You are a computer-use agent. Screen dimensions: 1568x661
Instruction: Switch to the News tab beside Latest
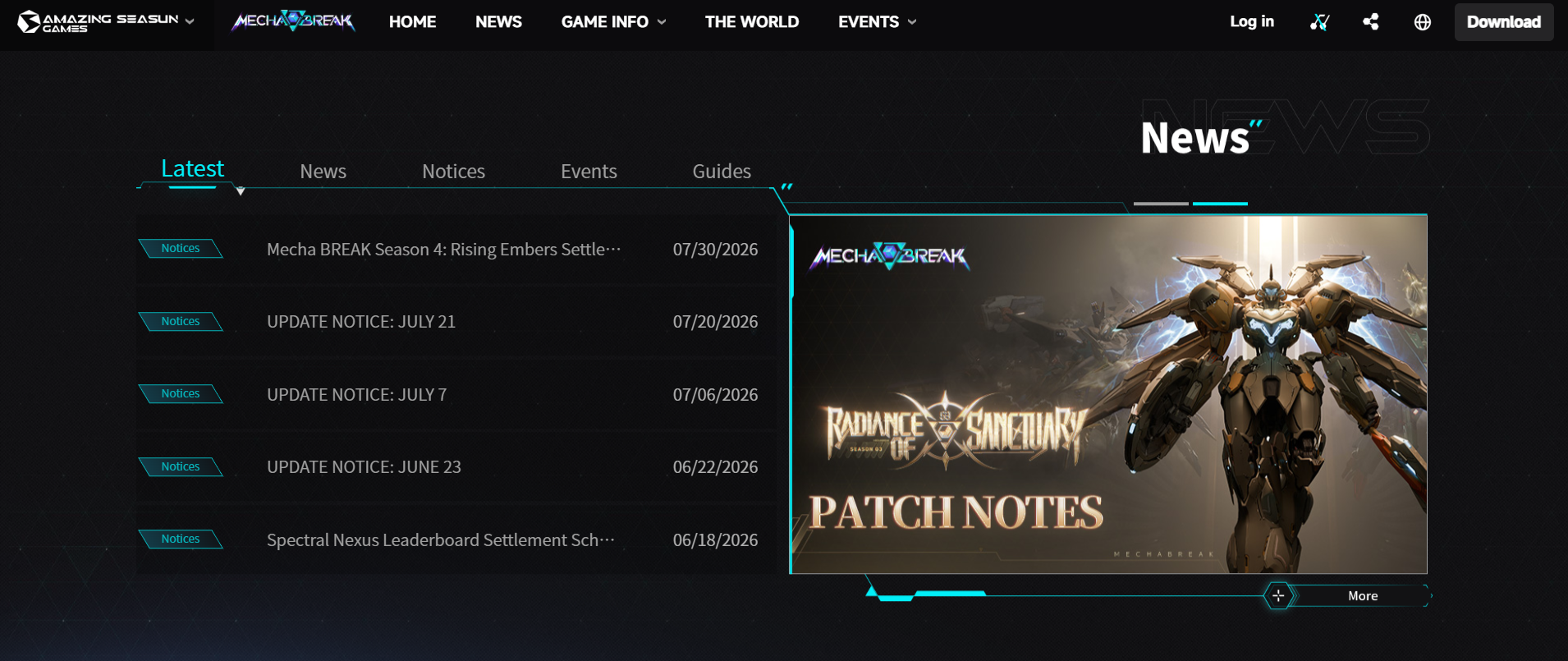[323, 171]
